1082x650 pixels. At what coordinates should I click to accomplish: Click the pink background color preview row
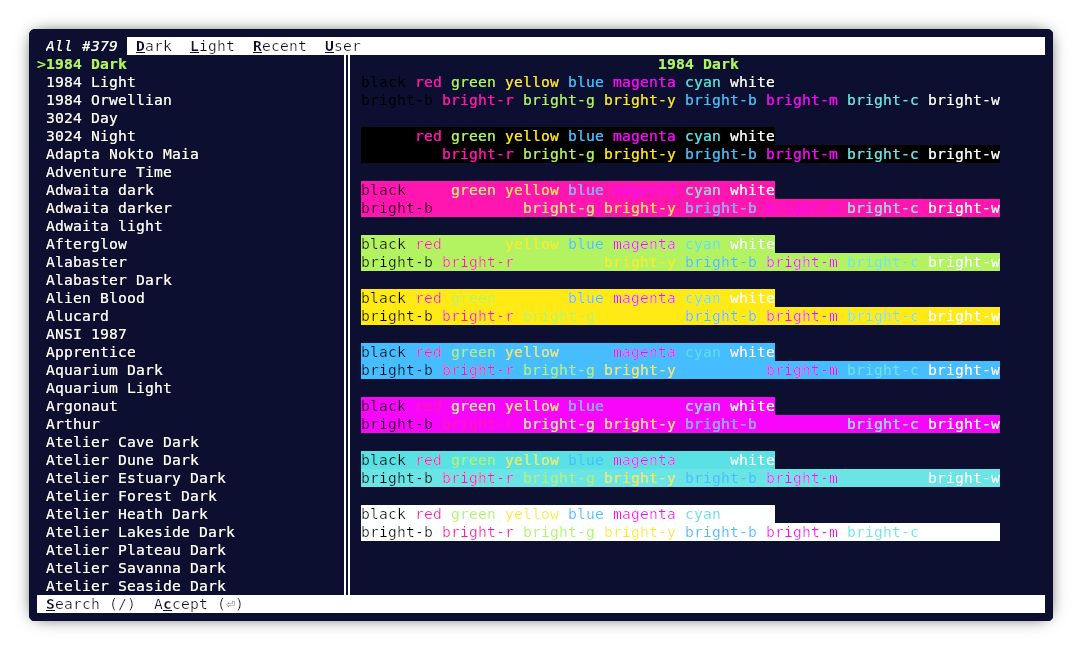tap(680, 199)
